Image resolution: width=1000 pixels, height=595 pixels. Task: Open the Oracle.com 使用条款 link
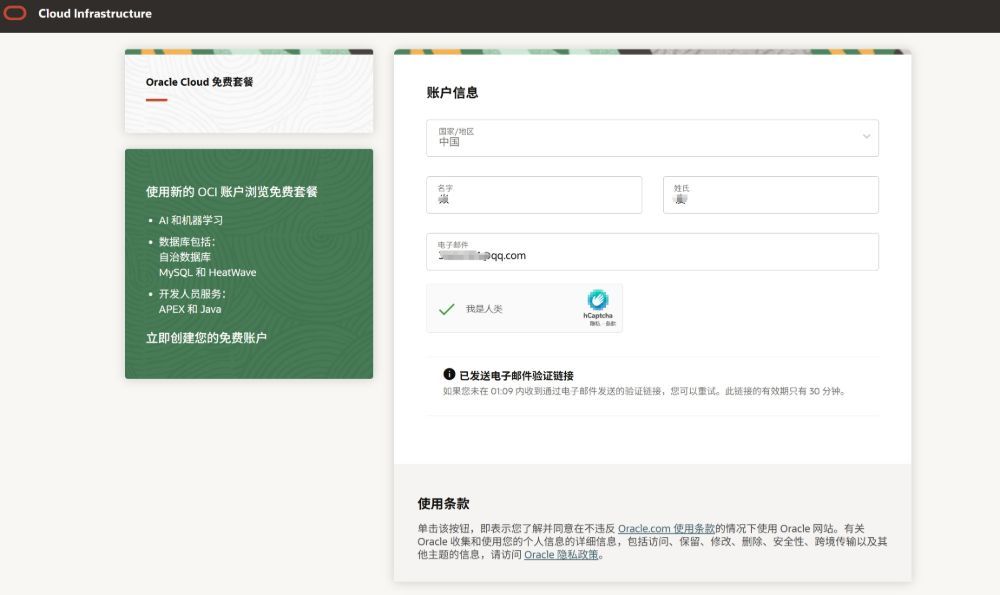(666, 529)
